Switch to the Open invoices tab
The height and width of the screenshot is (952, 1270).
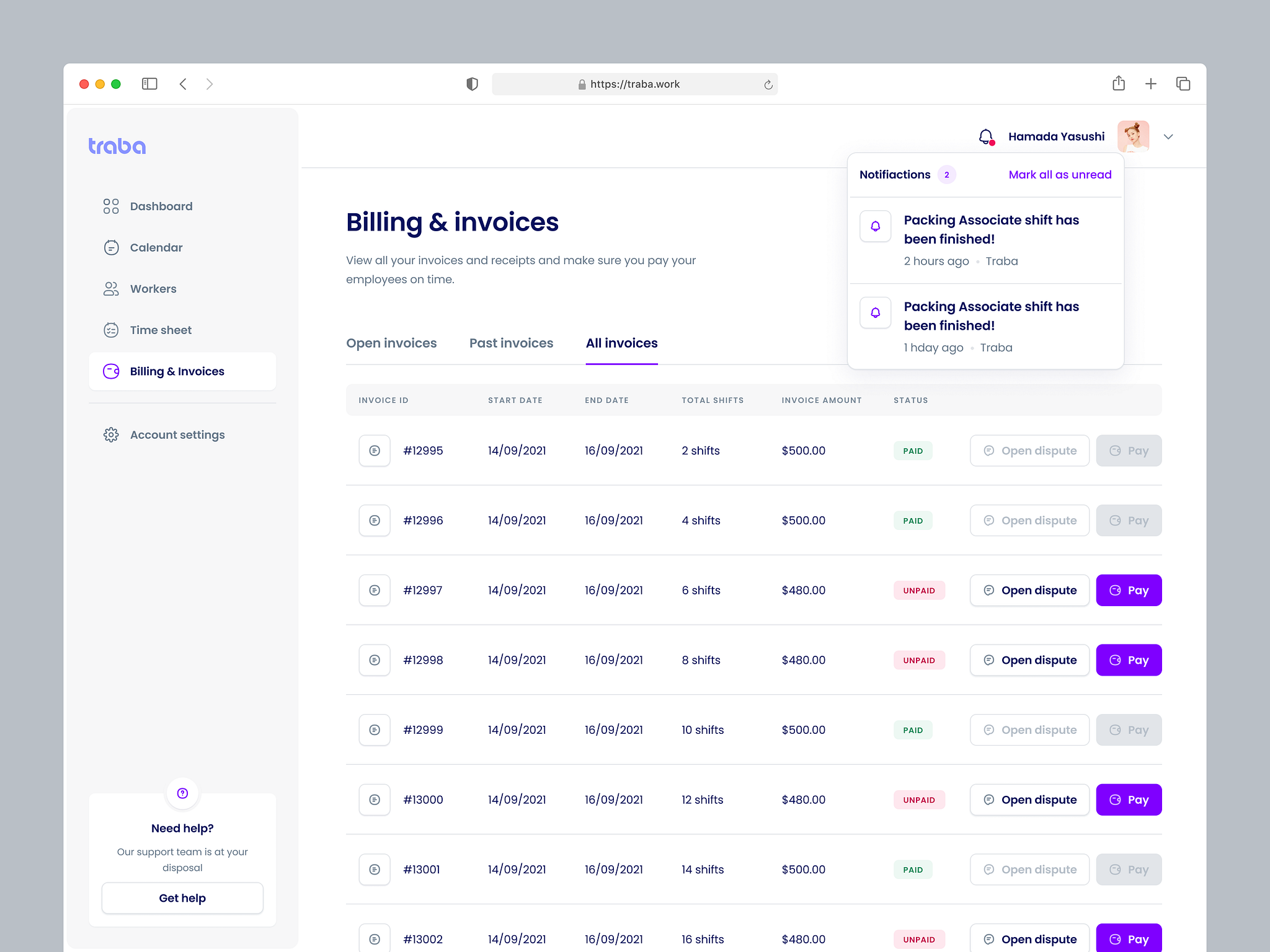click(391, 343)
